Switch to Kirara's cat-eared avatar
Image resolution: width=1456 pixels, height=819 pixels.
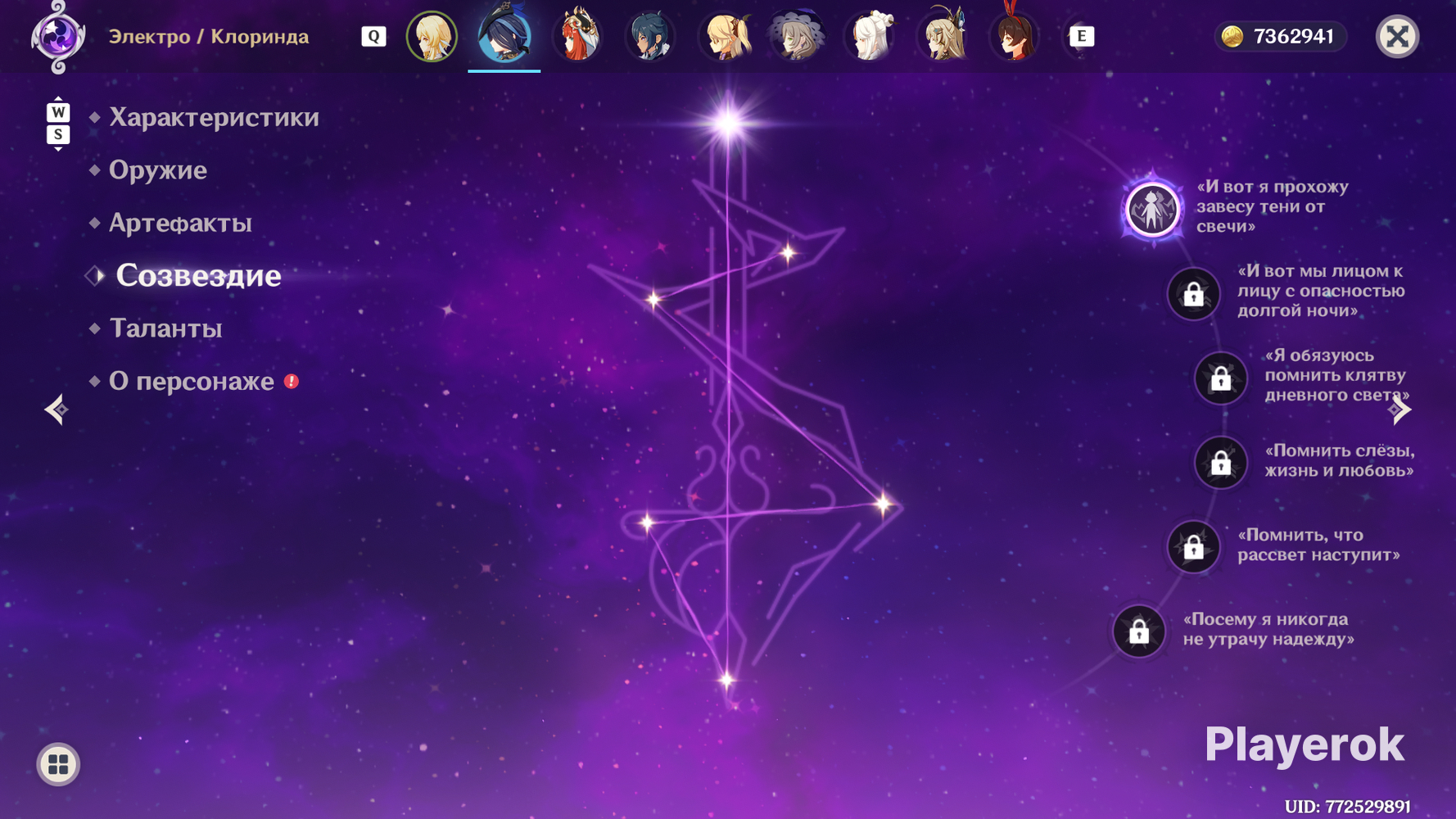(x=943, y=35)
